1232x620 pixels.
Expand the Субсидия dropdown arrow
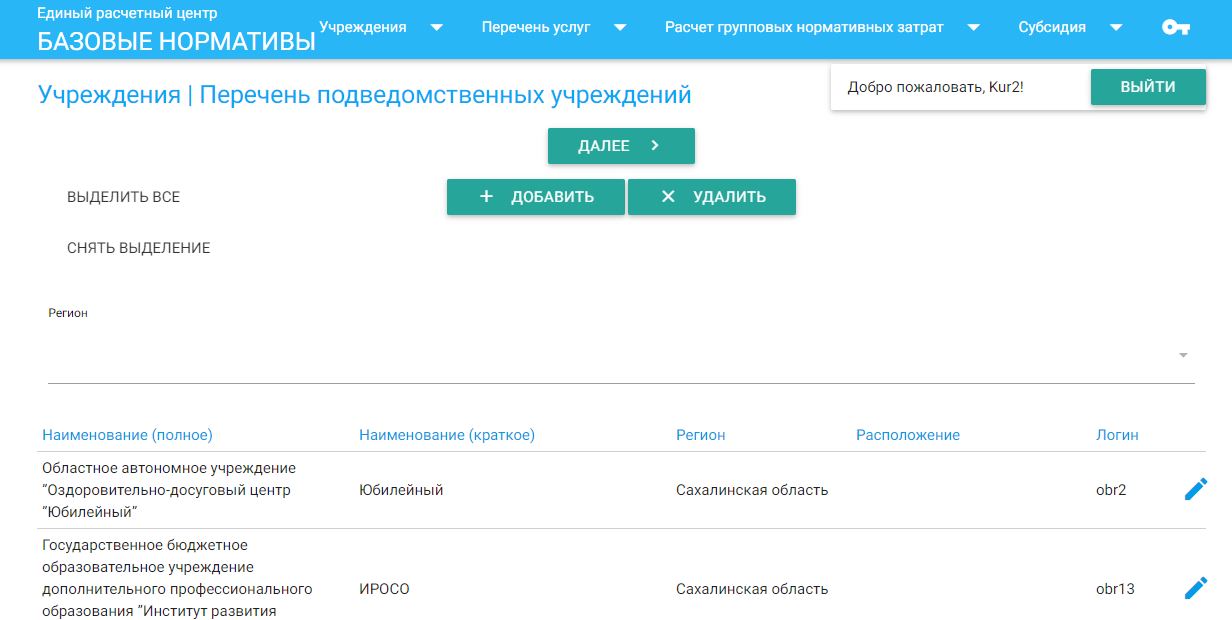(1116, 28)
